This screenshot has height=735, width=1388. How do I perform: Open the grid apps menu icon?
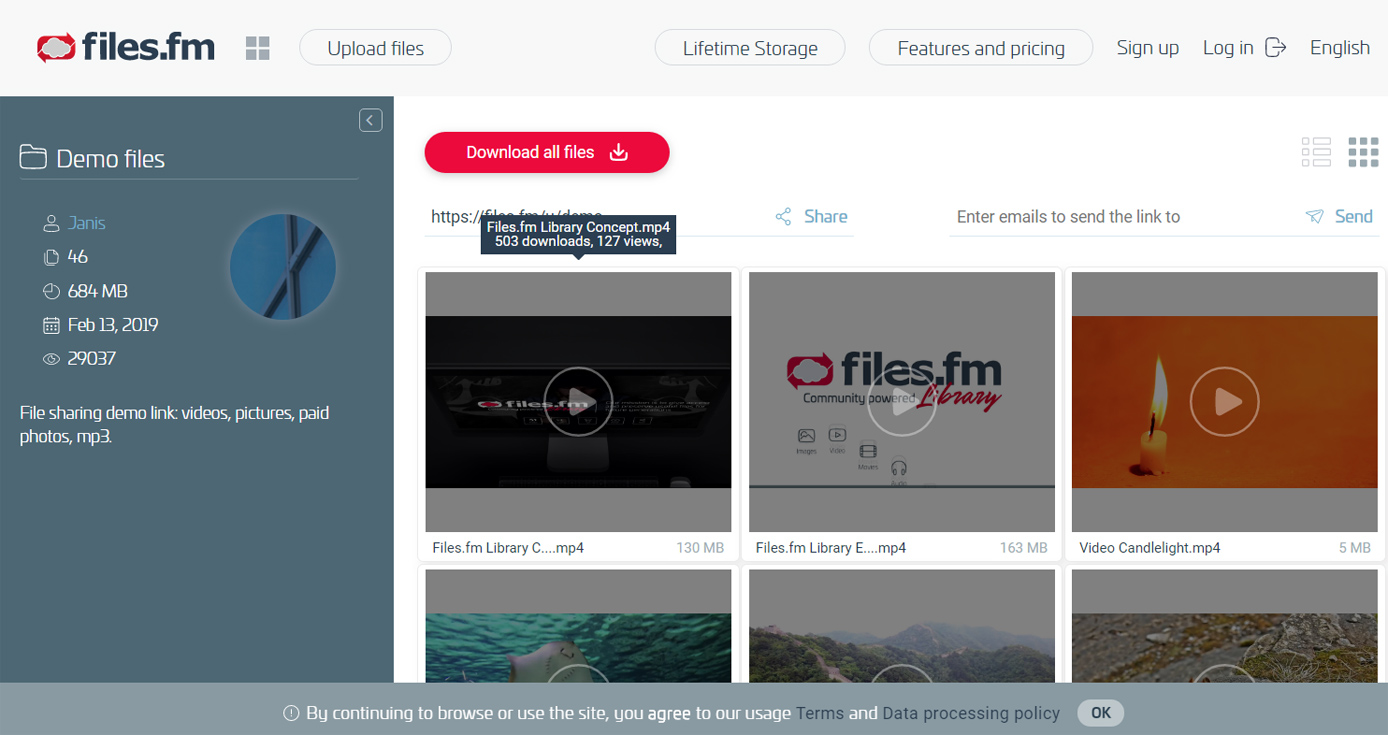[x=258, y=48]
